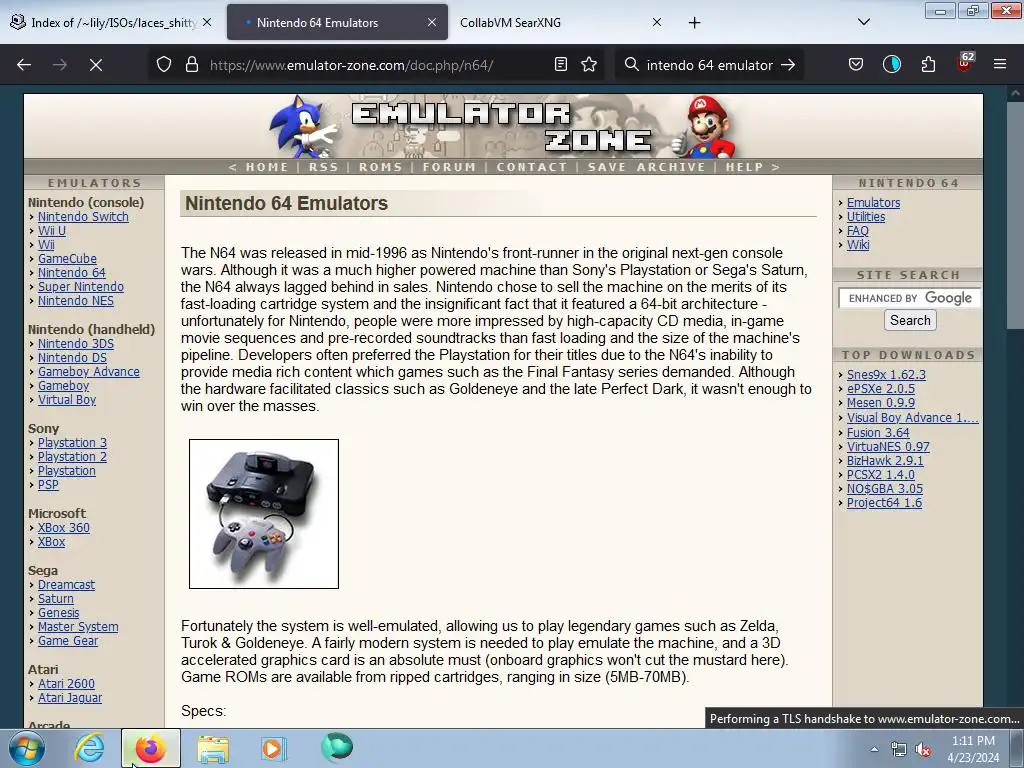Open the Virtual Boy link
Screen dimensions: 1024x768
tap(67, 400)
